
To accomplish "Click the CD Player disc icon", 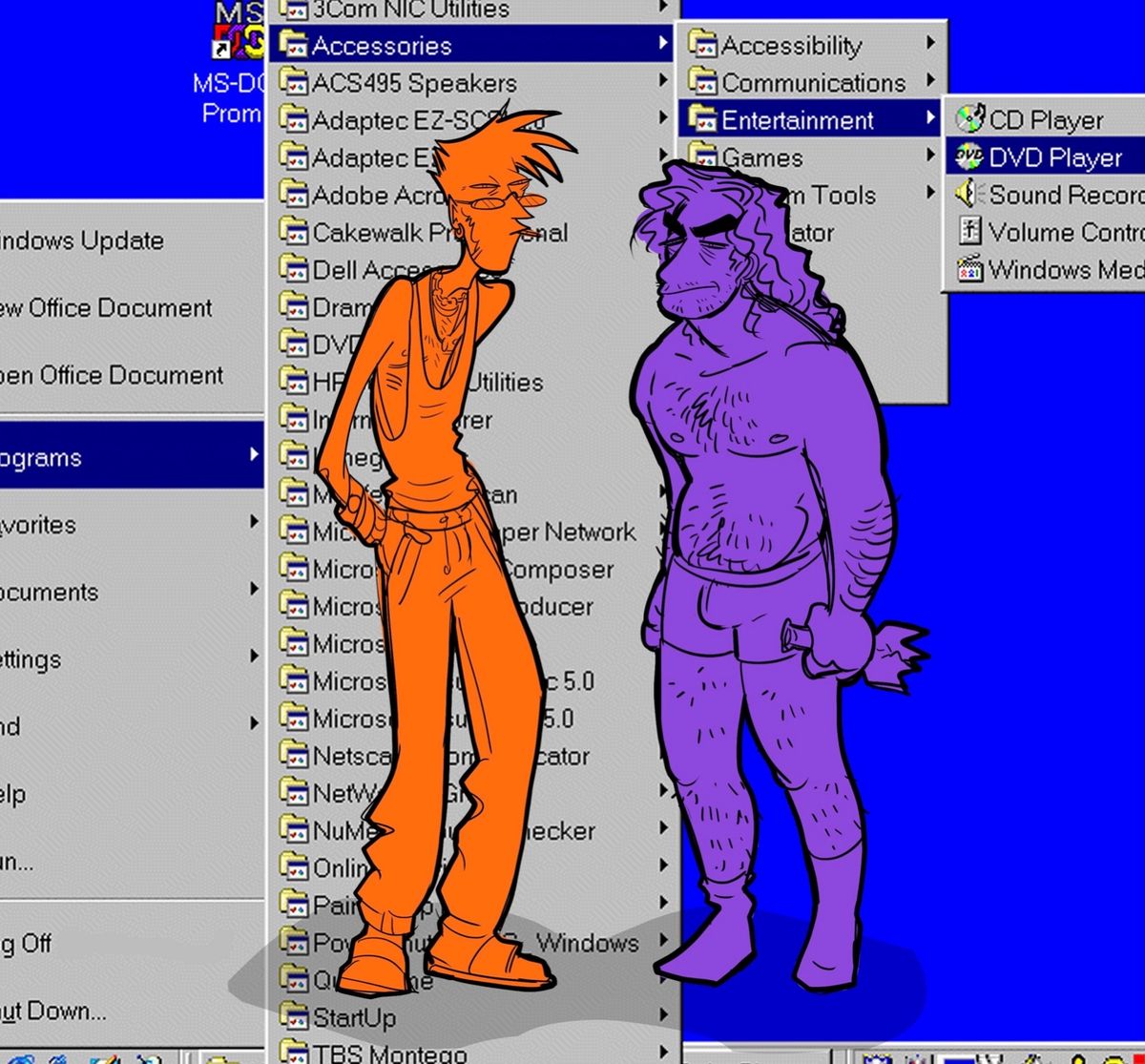I will click(x=969, y=118).
